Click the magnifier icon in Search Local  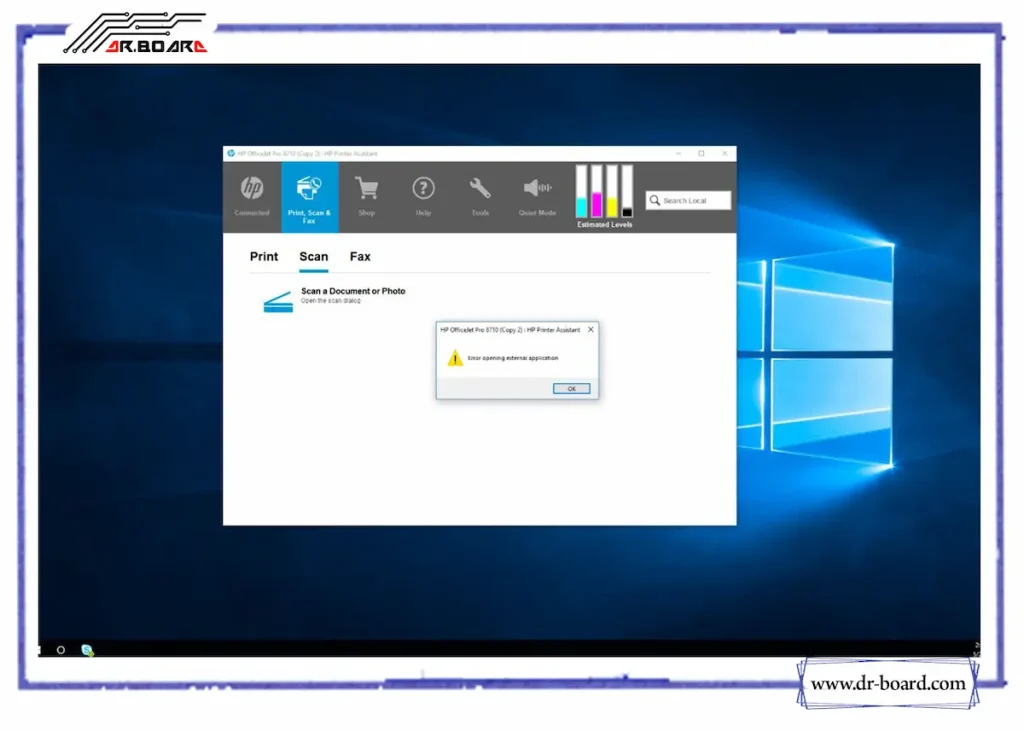654,200
